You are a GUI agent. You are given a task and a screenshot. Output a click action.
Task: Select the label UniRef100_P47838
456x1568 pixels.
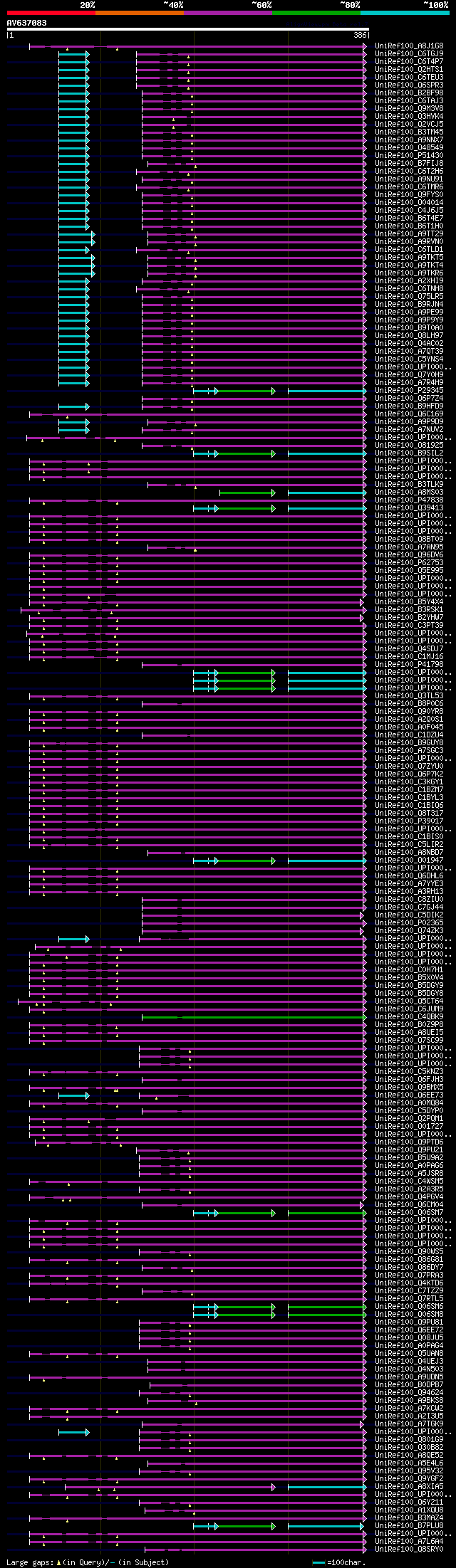(409, 500)
